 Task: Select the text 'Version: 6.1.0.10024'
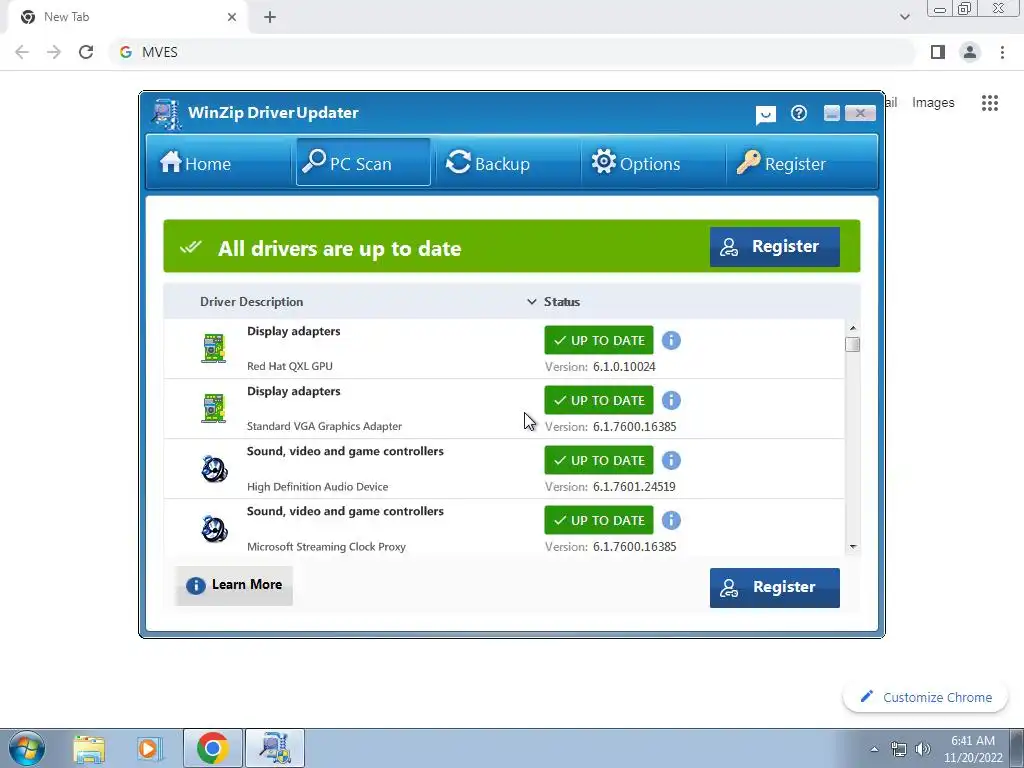point(600,366)
